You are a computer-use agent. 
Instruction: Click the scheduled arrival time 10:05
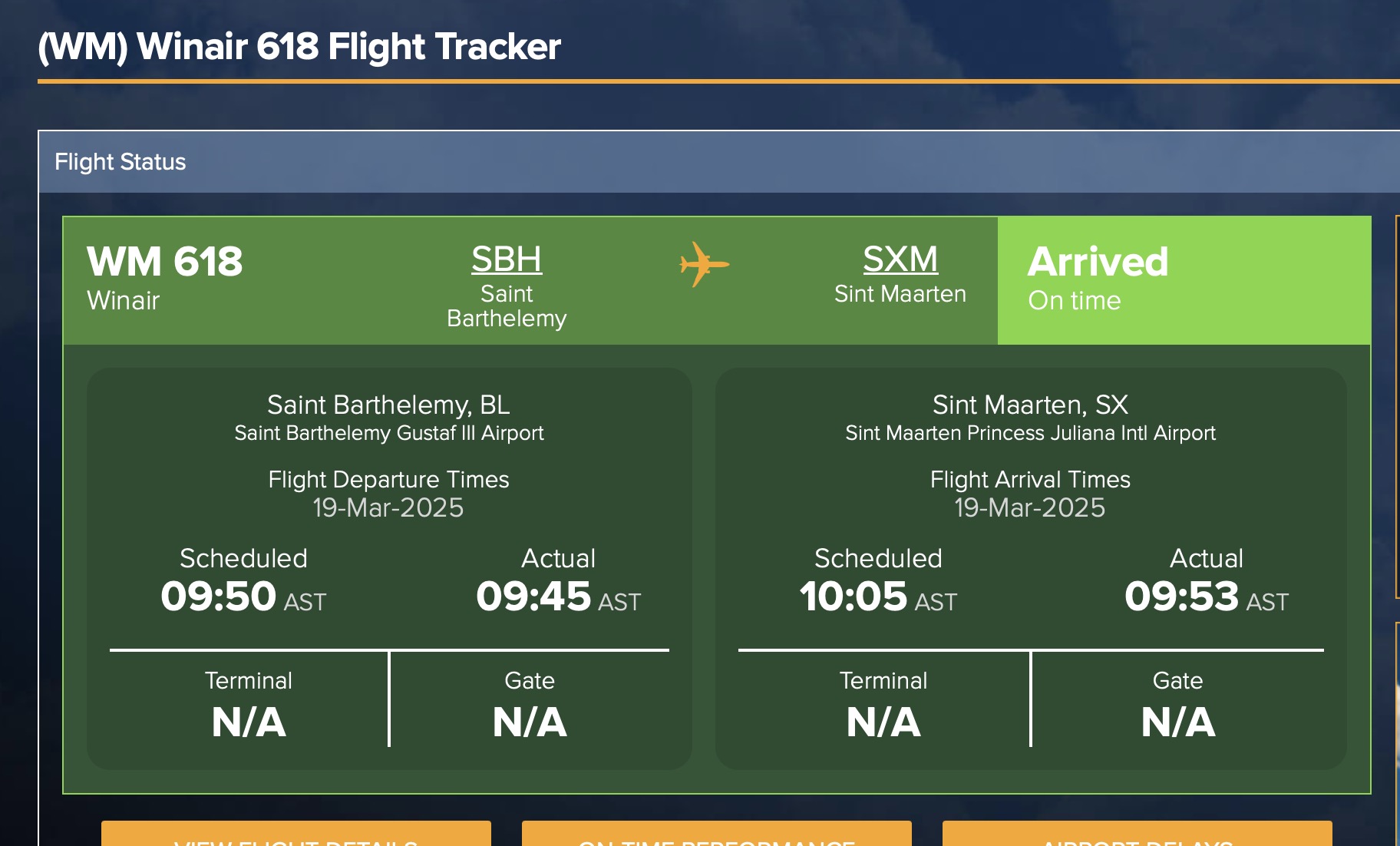point(854,596)
